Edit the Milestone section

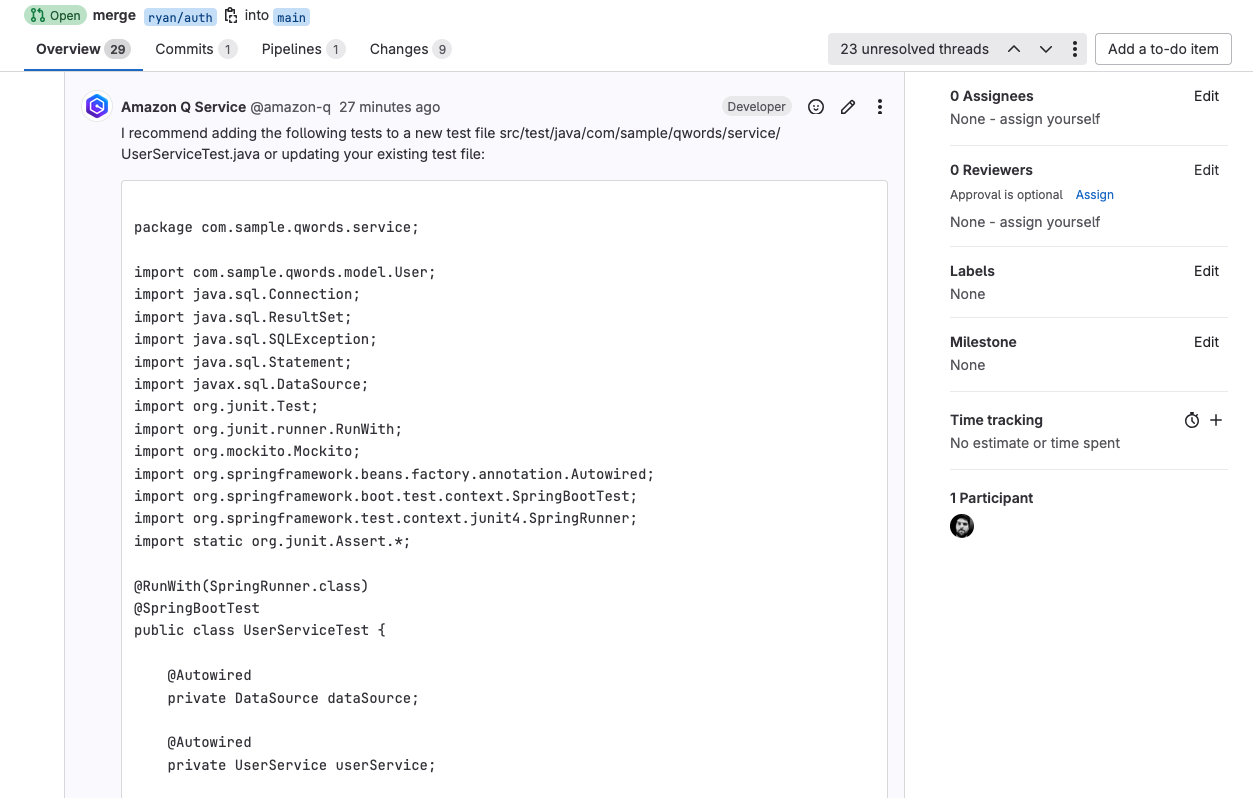(x=1206, y=342)
